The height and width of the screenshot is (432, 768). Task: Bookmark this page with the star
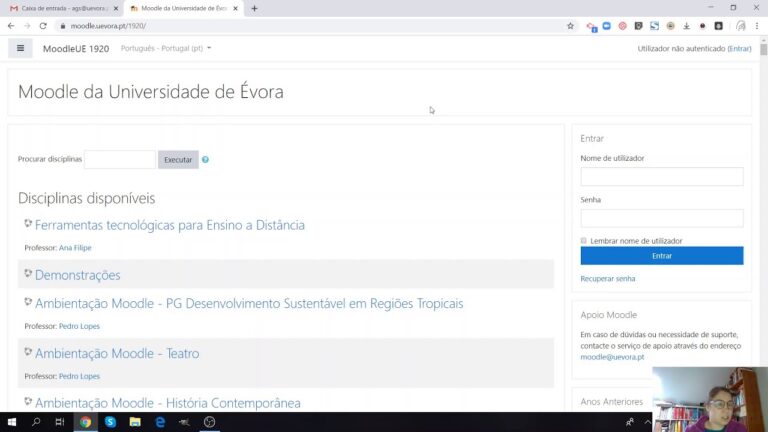tap(570, 26)
